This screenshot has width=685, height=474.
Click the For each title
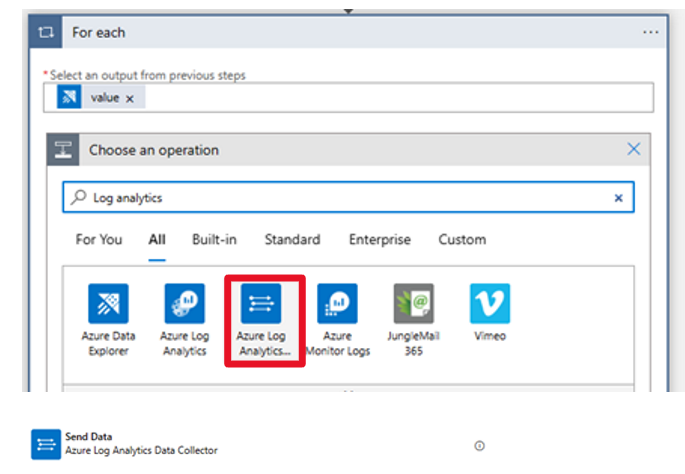pyautogui.click(x=99, y=32)
